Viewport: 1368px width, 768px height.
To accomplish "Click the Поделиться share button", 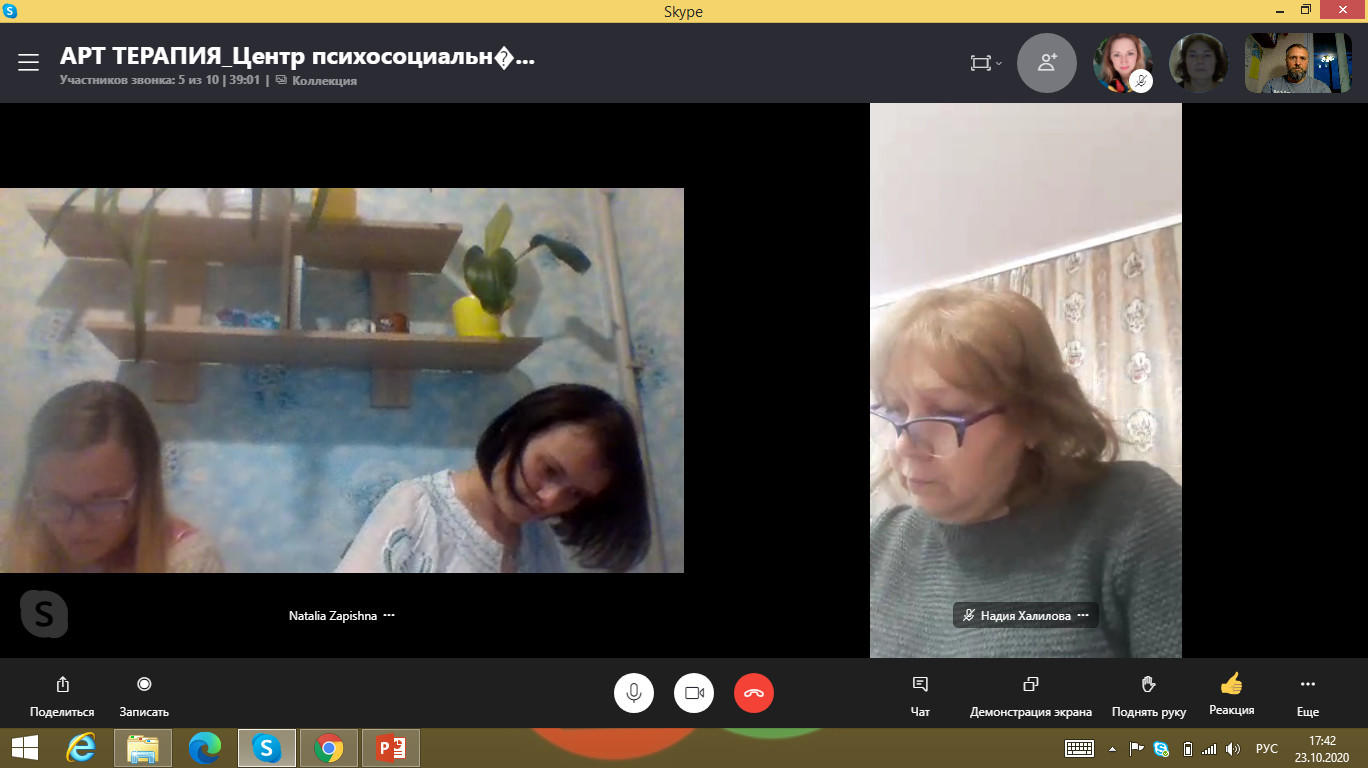I will pos(62,696).
